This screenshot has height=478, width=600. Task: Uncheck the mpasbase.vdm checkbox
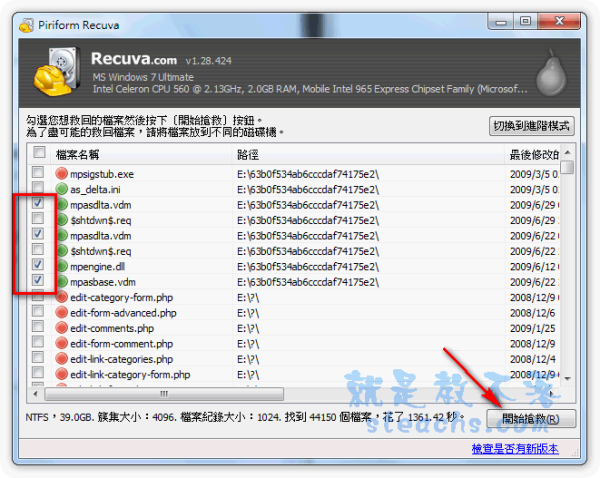coord(38,280)
